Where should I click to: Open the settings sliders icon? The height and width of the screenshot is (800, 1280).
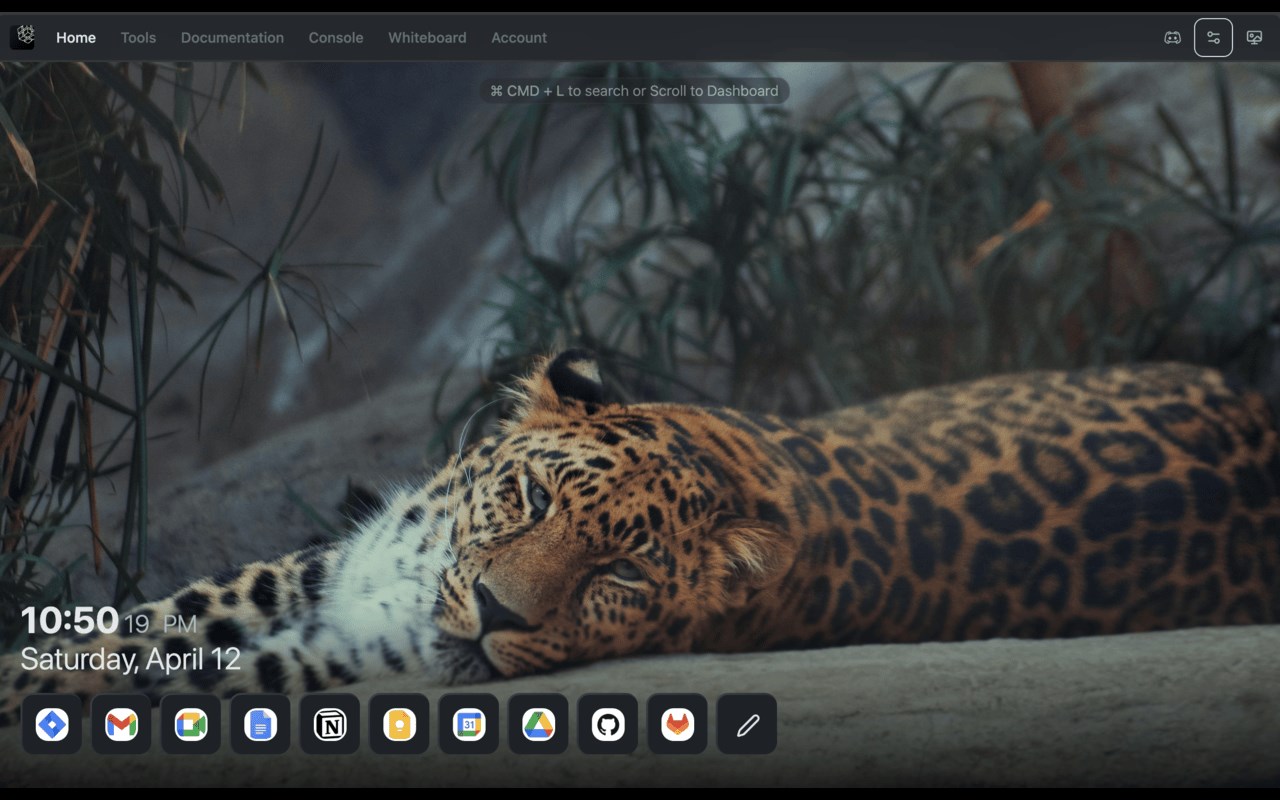click(x=1213, y=38)
